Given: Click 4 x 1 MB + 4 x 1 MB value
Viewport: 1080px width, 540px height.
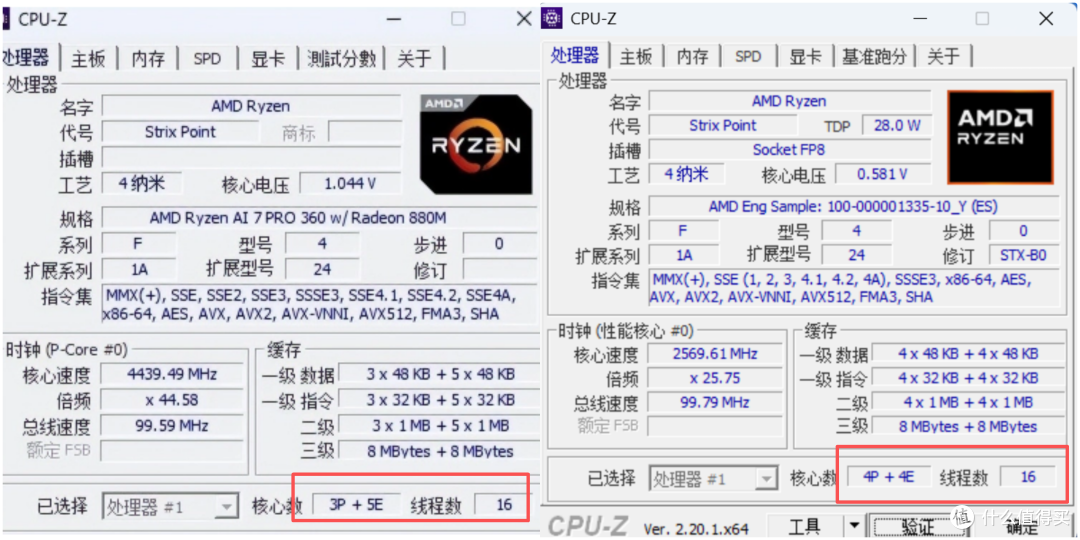Looking at the screenshot, I should click(968, 402).
